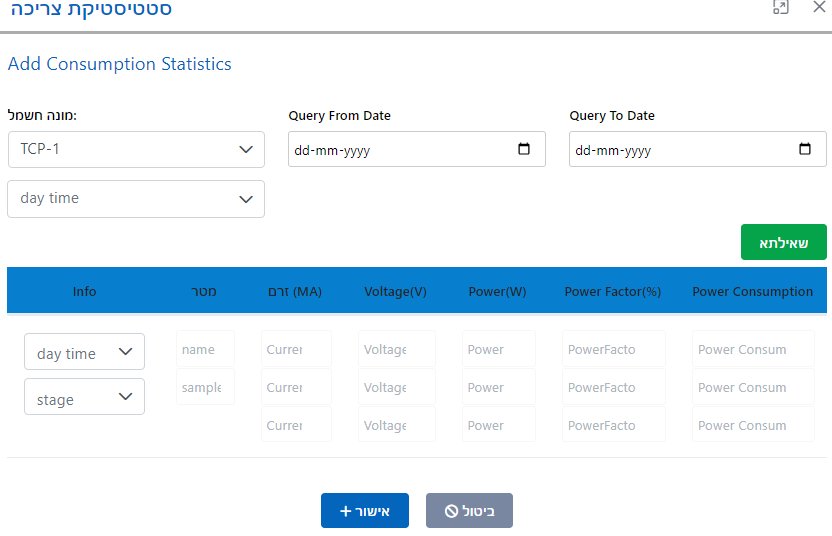The width and height of the screenshot is (832, 536).
Task: Click the first row PowerFactor input field
Action: coord(613,350)
